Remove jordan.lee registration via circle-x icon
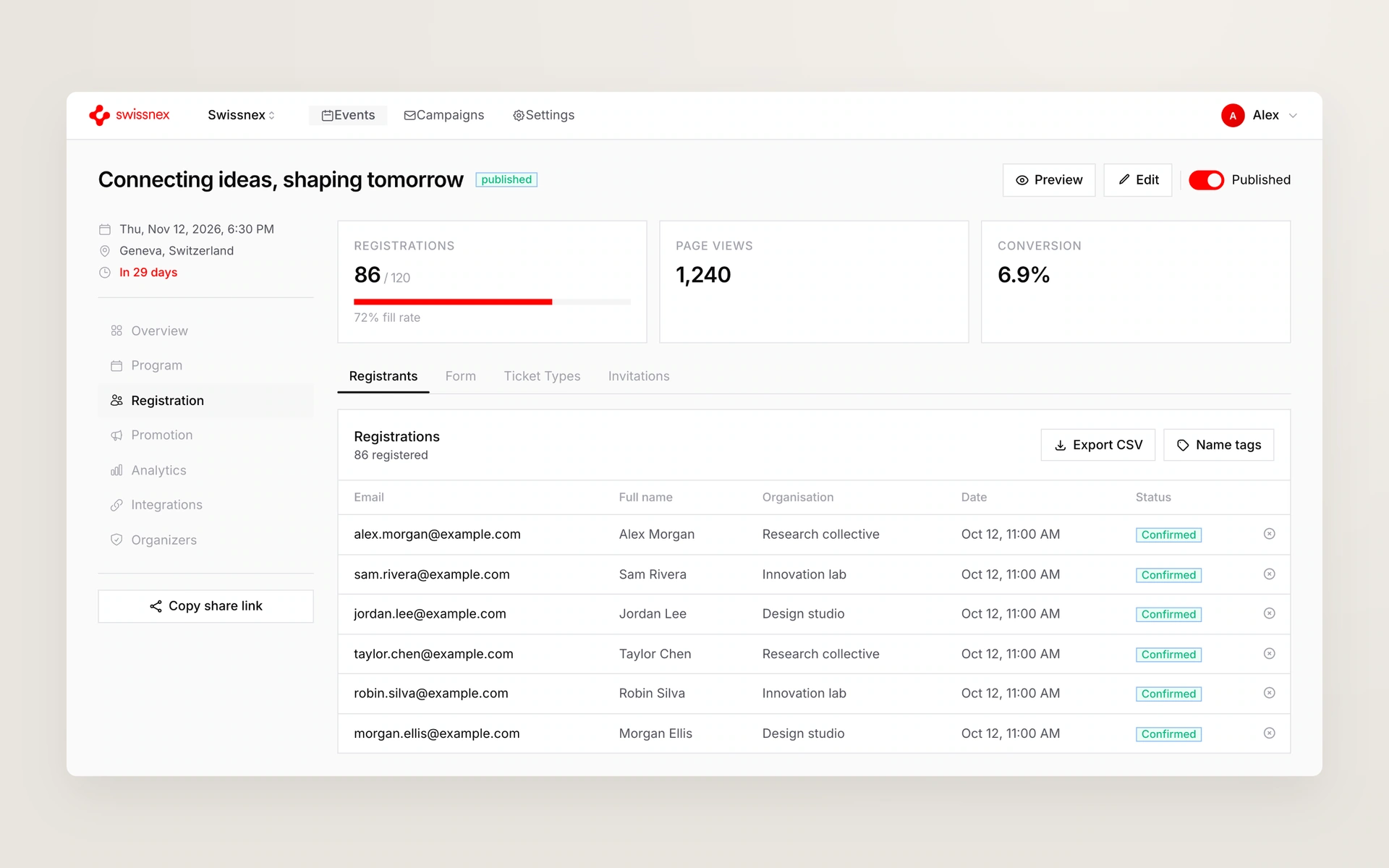 1269,613
